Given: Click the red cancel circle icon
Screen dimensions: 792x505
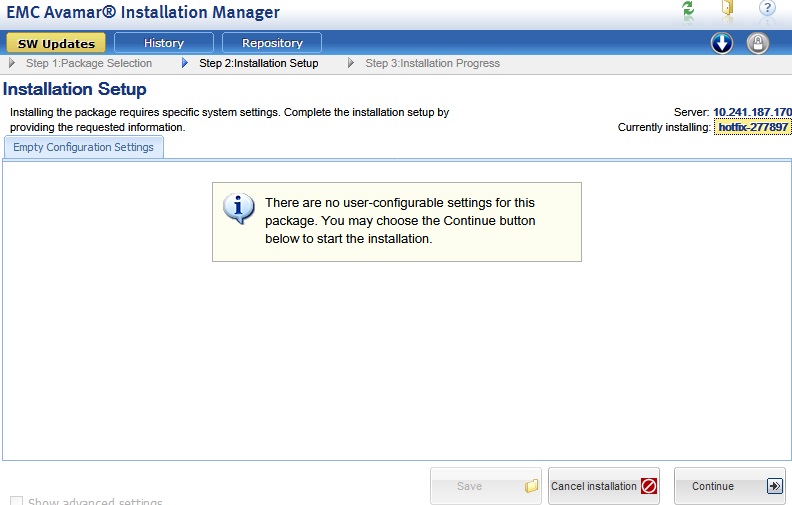Looking at the screenshot, I should pyautogui.click(x=649, y=486).
